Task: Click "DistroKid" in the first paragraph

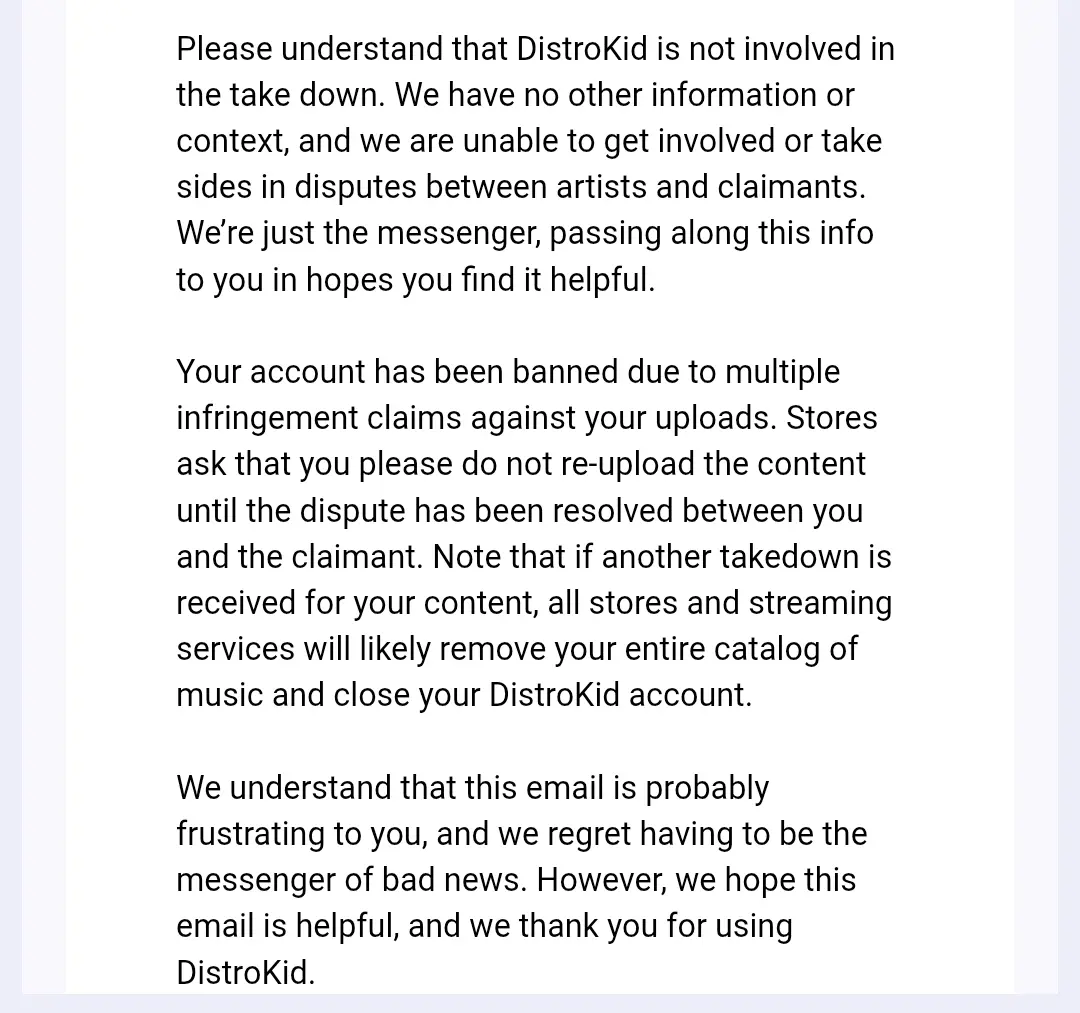Action: point(581,49)
